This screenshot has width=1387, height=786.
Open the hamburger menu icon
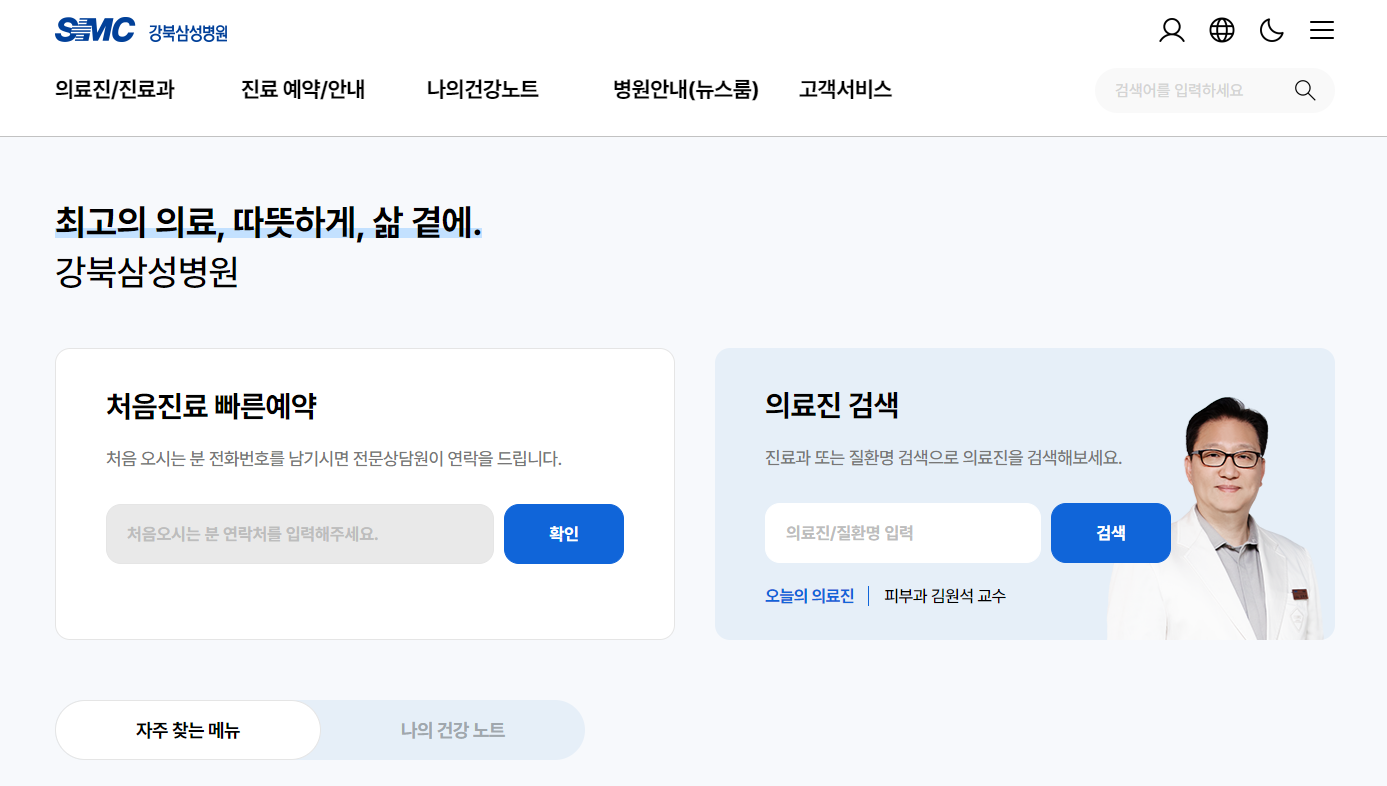coord(1322,31)
